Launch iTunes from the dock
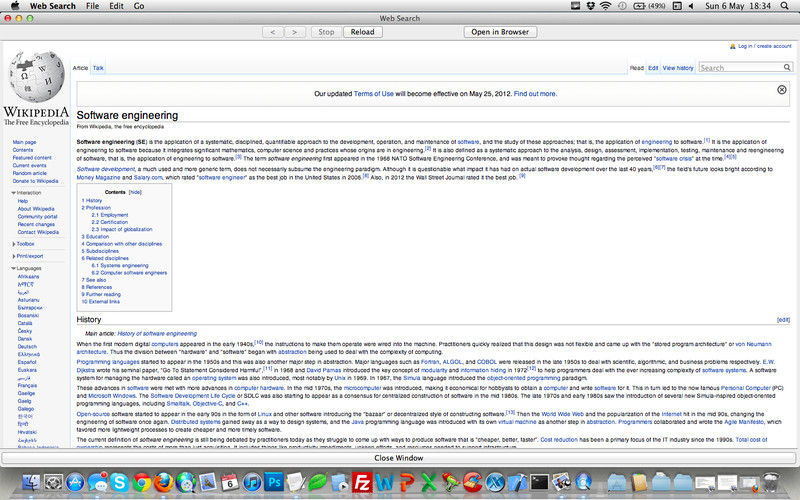Image resolution: width=800 pixels, height=500 pixels. [252, 482]
